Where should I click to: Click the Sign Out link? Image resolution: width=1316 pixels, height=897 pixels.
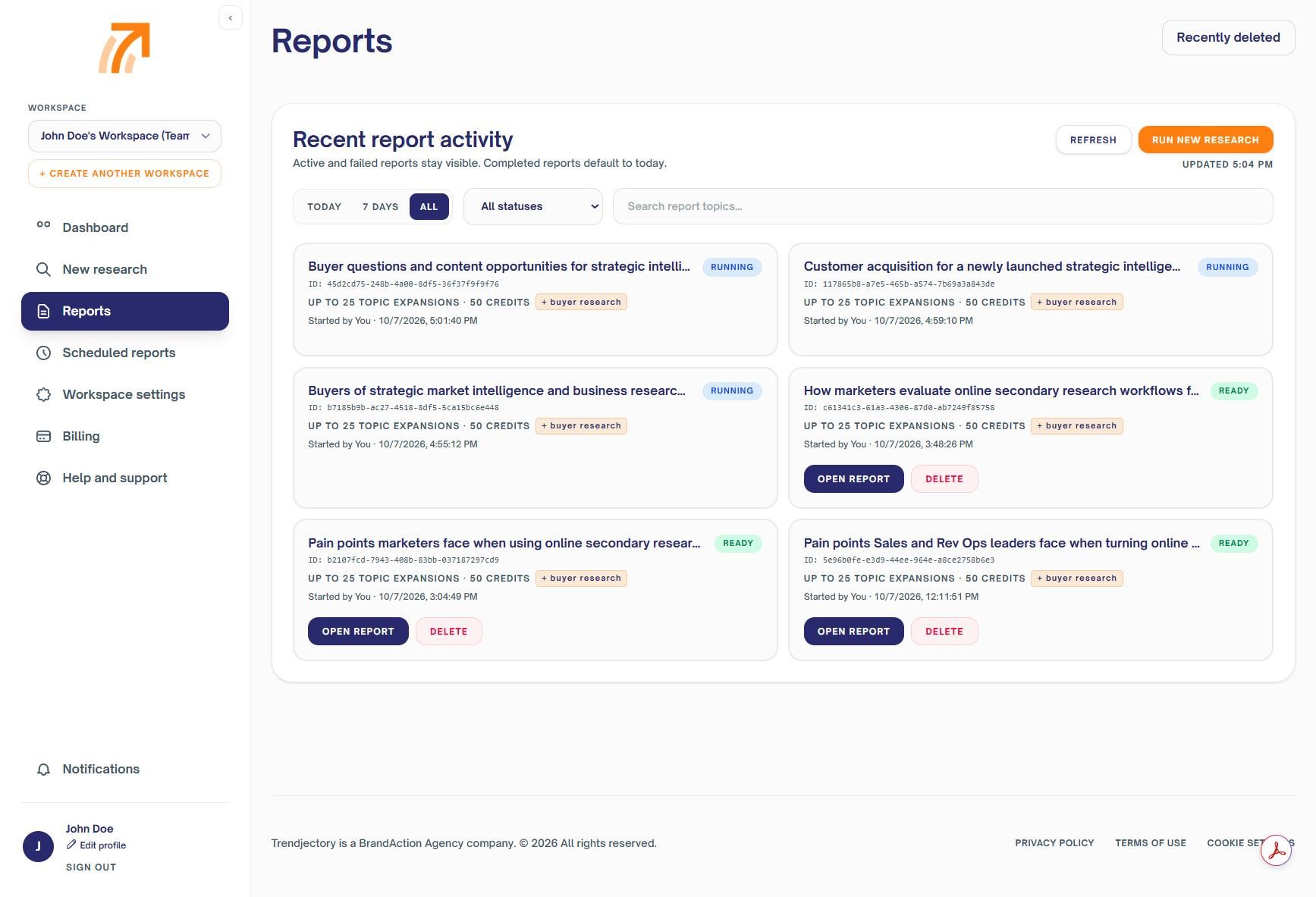pos(91,867)
